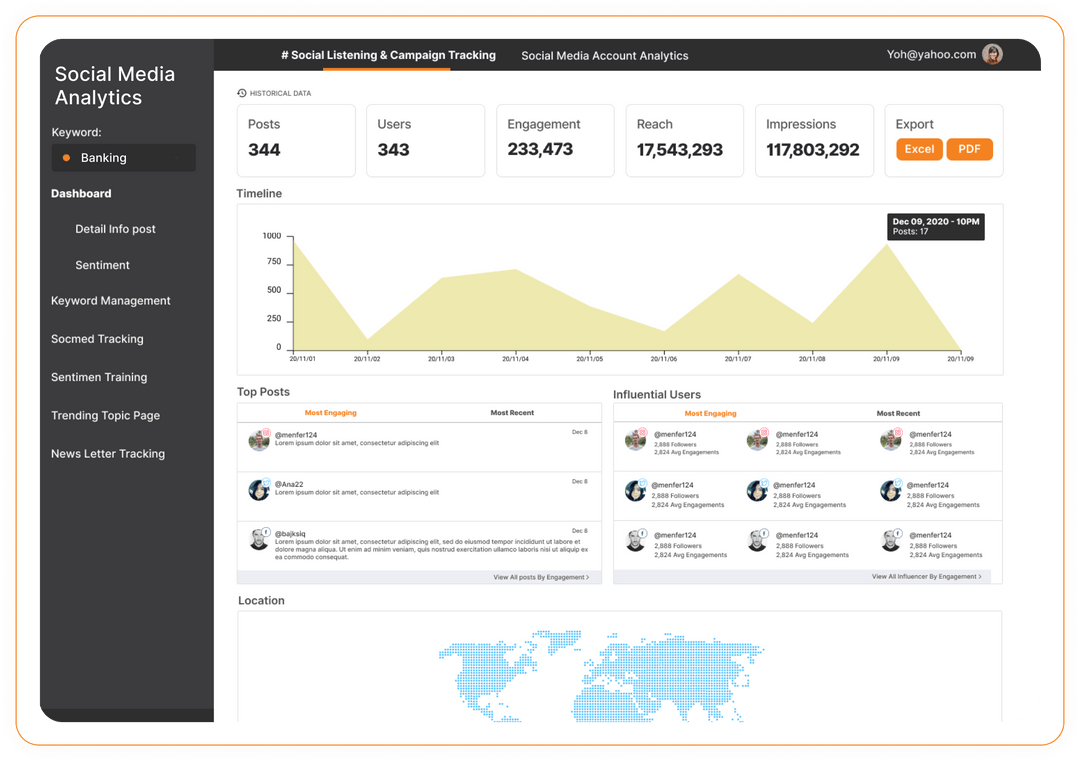
Task: Show Most Recent tab in Top Posts
Action: [512, 413]
